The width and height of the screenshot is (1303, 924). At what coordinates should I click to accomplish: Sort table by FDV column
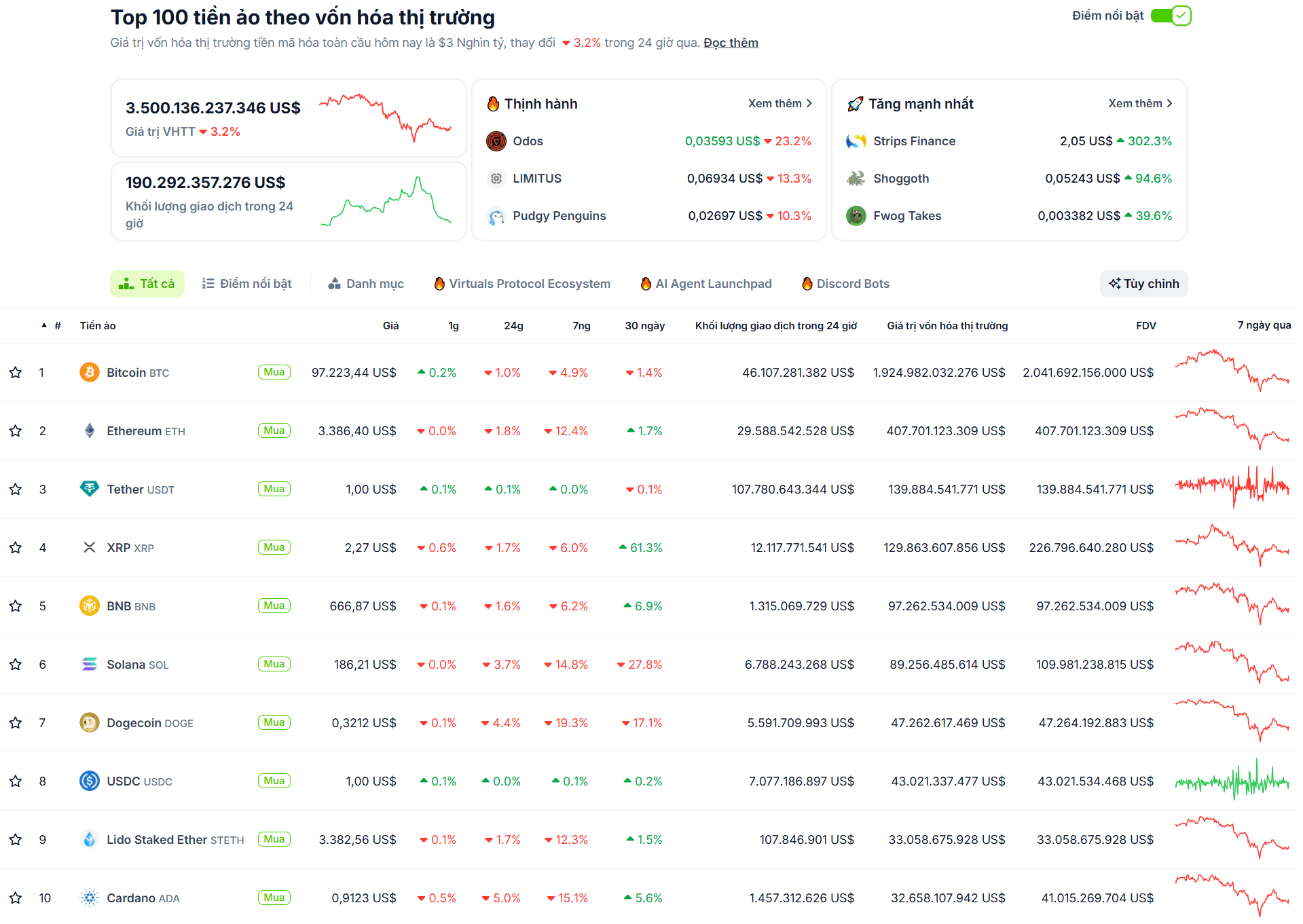[x=1146, y=326]
